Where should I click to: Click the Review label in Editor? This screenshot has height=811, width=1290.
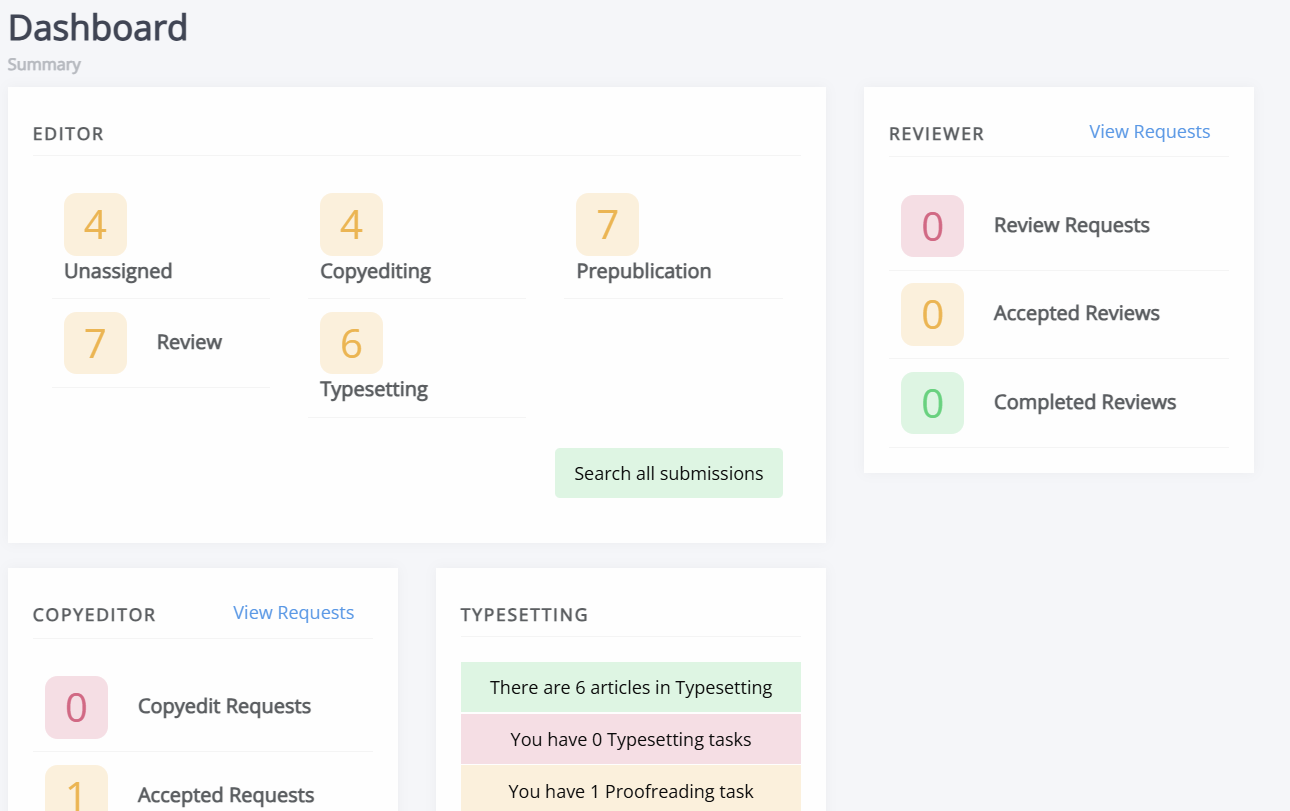pos(189,342)
